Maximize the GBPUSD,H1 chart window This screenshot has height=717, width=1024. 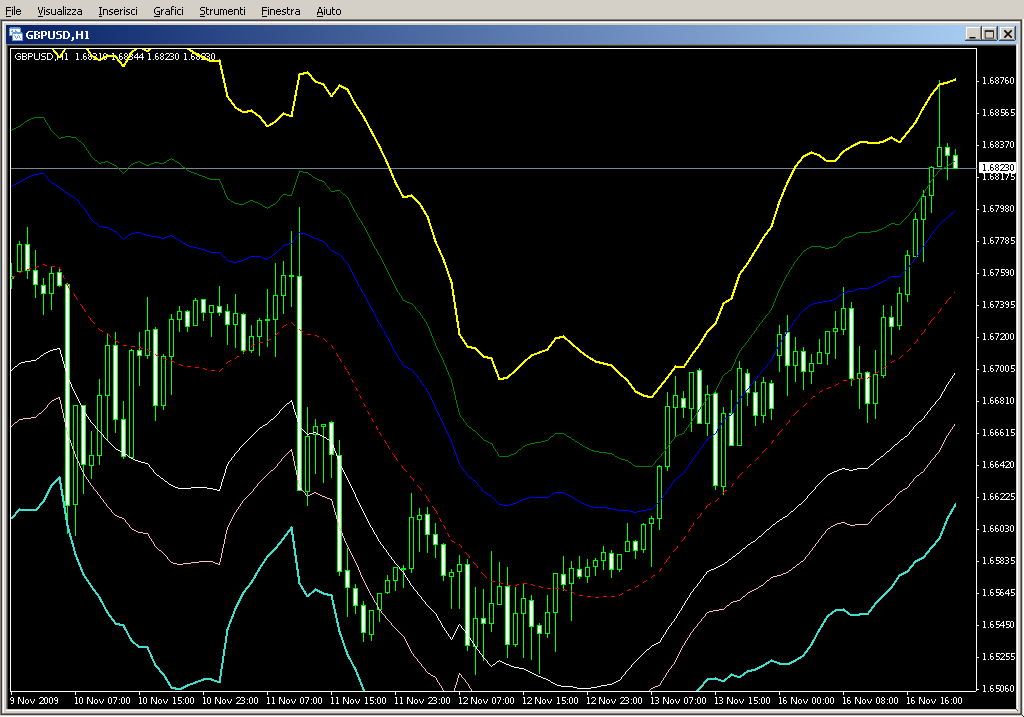[x=989, y=34]
